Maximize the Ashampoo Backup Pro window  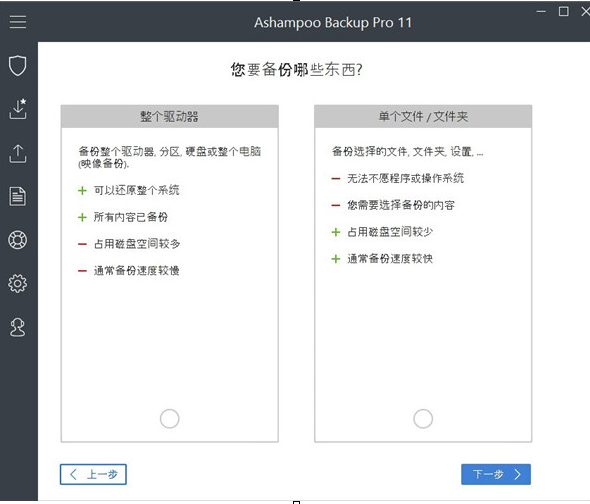point(563,11)
